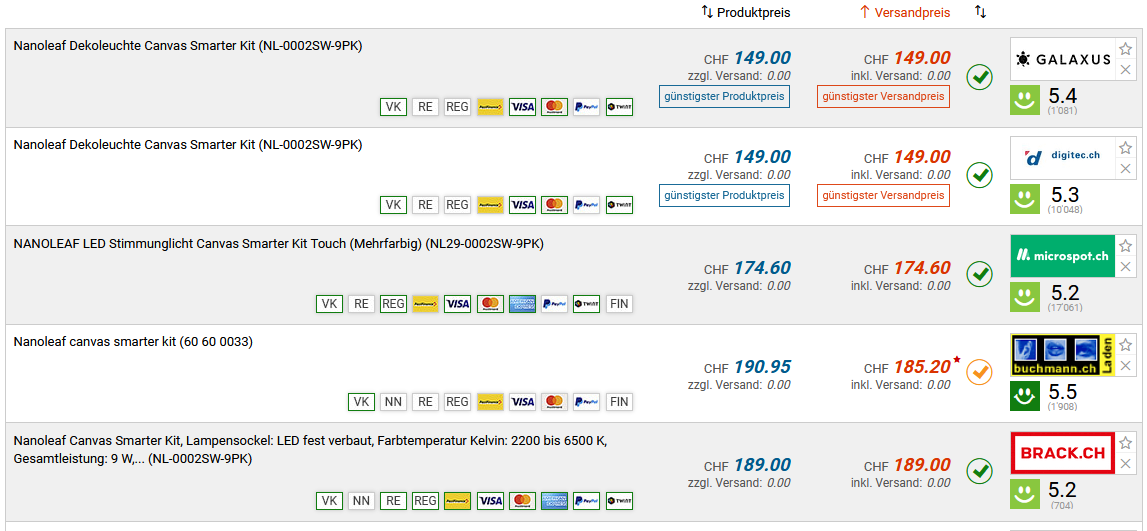Click digitec 'günstigster Versandpreis' badge
1147x531 pixels.
(883, 195)
